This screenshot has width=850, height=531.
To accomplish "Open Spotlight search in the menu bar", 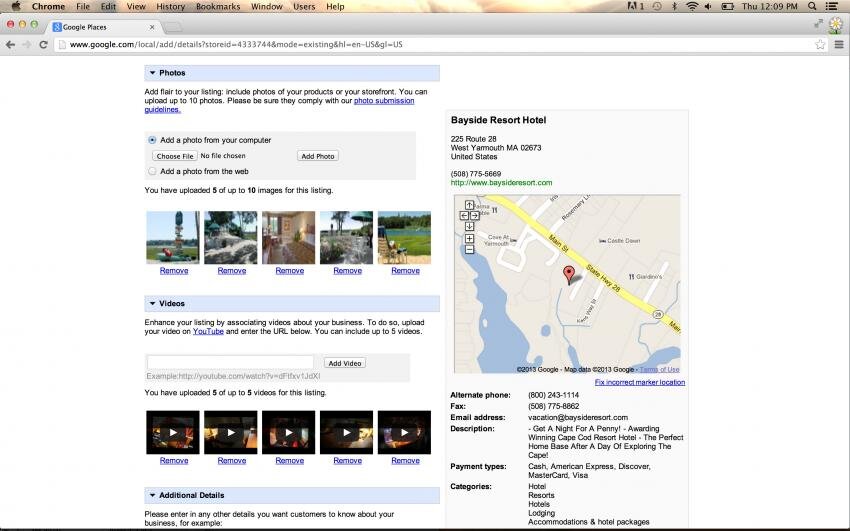I will 812,6.
